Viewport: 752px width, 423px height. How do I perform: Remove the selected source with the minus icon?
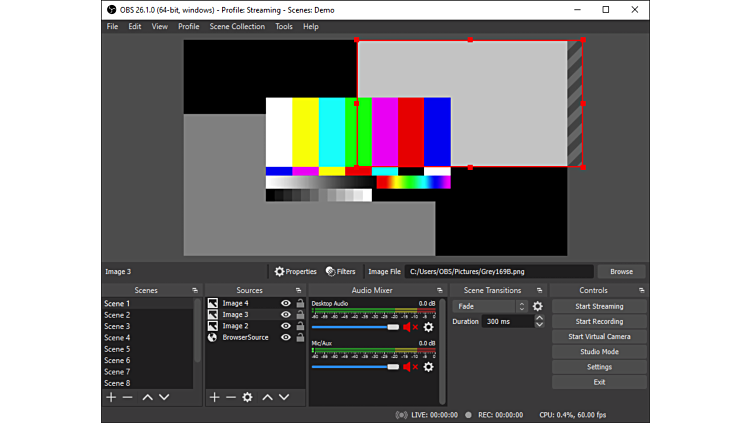[230, 397]
